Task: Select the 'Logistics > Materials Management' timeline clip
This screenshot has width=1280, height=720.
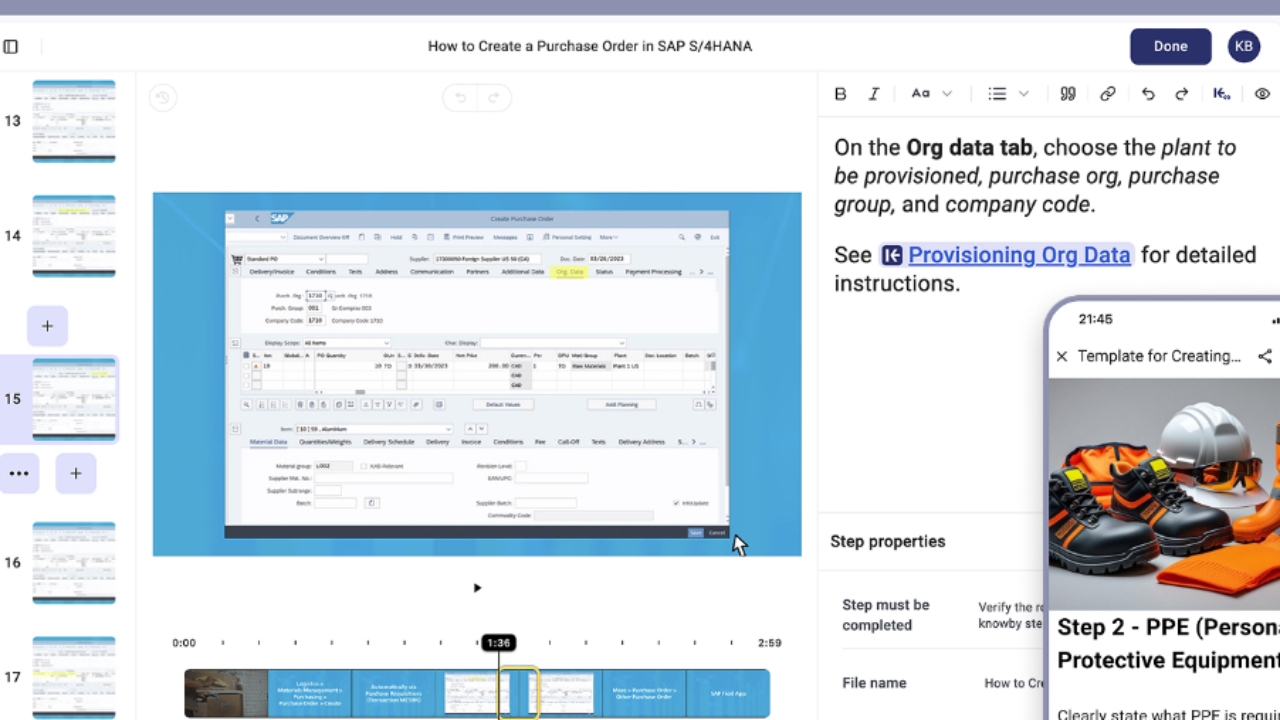Action: coord(310,693)
